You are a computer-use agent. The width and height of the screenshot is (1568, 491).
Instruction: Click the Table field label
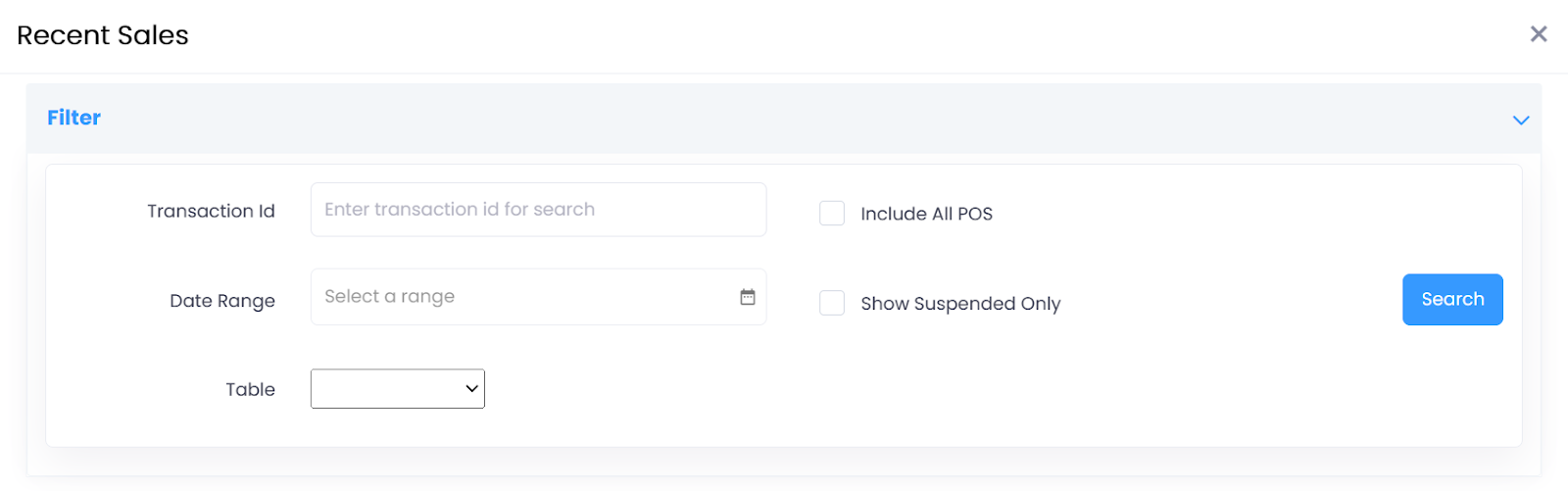[250, 389]
